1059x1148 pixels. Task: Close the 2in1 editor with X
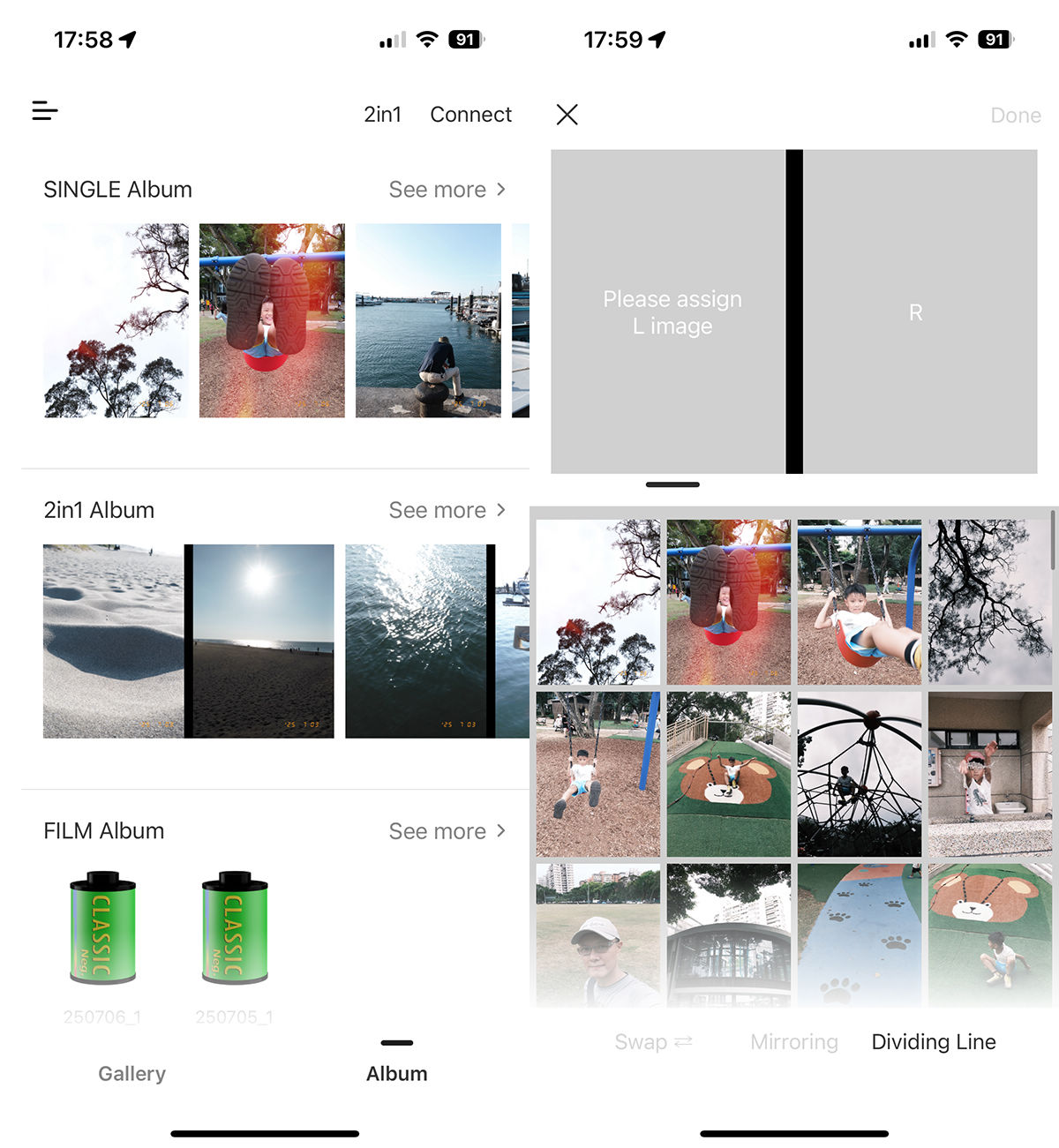tap(567, 115)
